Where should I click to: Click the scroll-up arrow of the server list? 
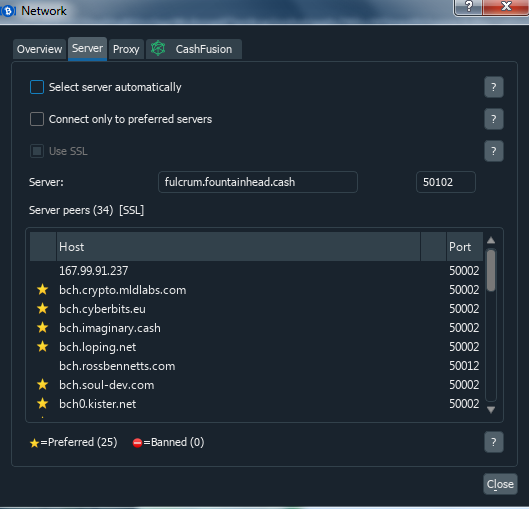click(491, 240)
